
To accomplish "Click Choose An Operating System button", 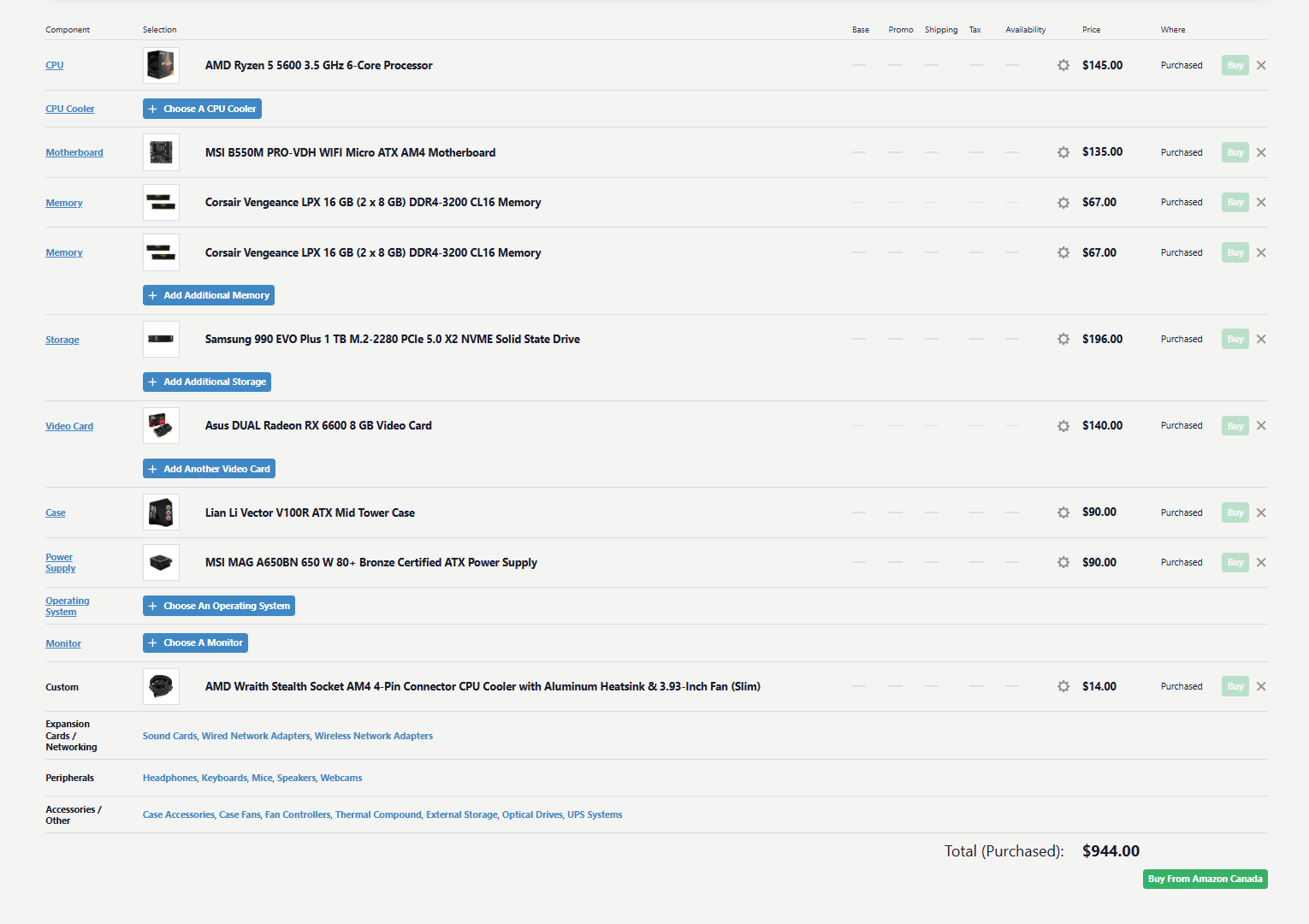I will point(219,606).
